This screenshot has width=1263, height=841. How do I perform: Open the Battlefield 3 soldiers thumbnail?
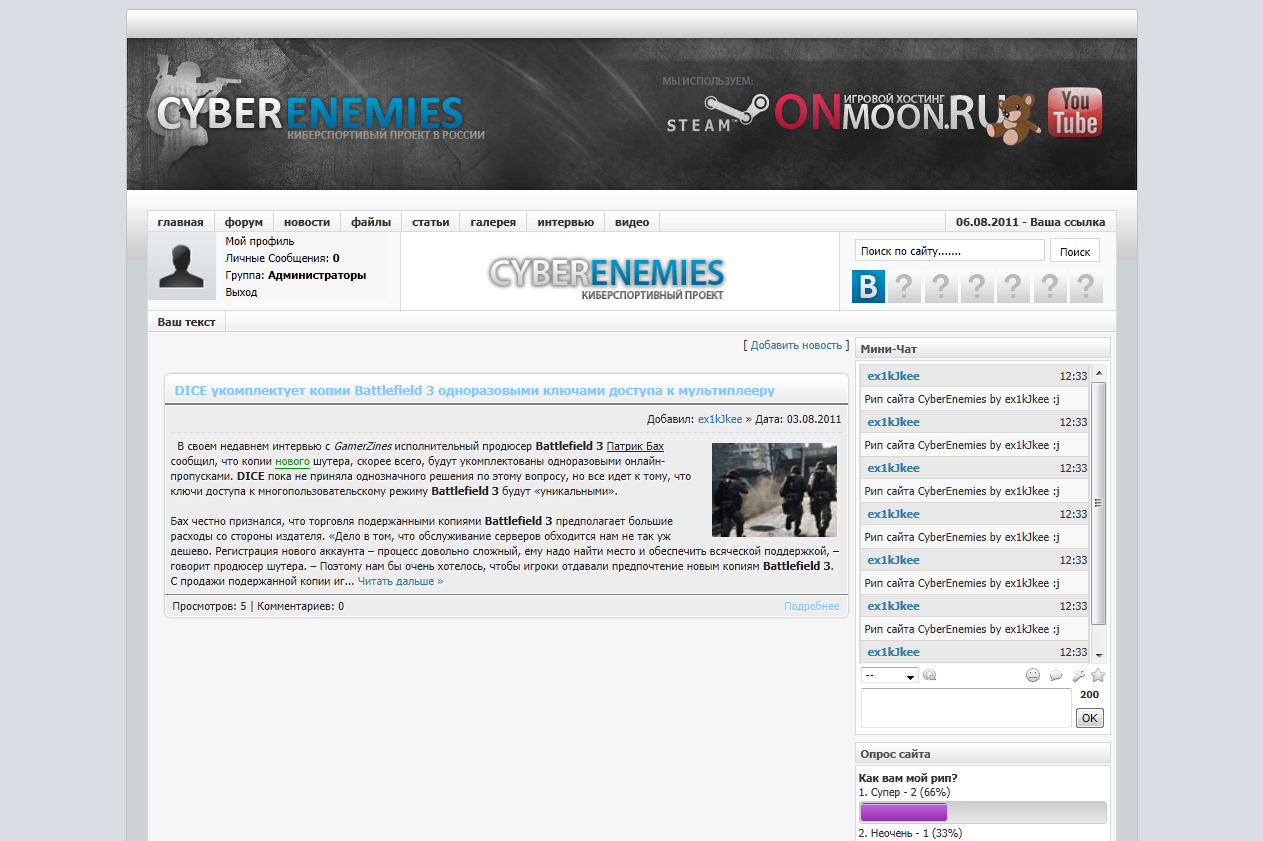[x=774, y=490]
